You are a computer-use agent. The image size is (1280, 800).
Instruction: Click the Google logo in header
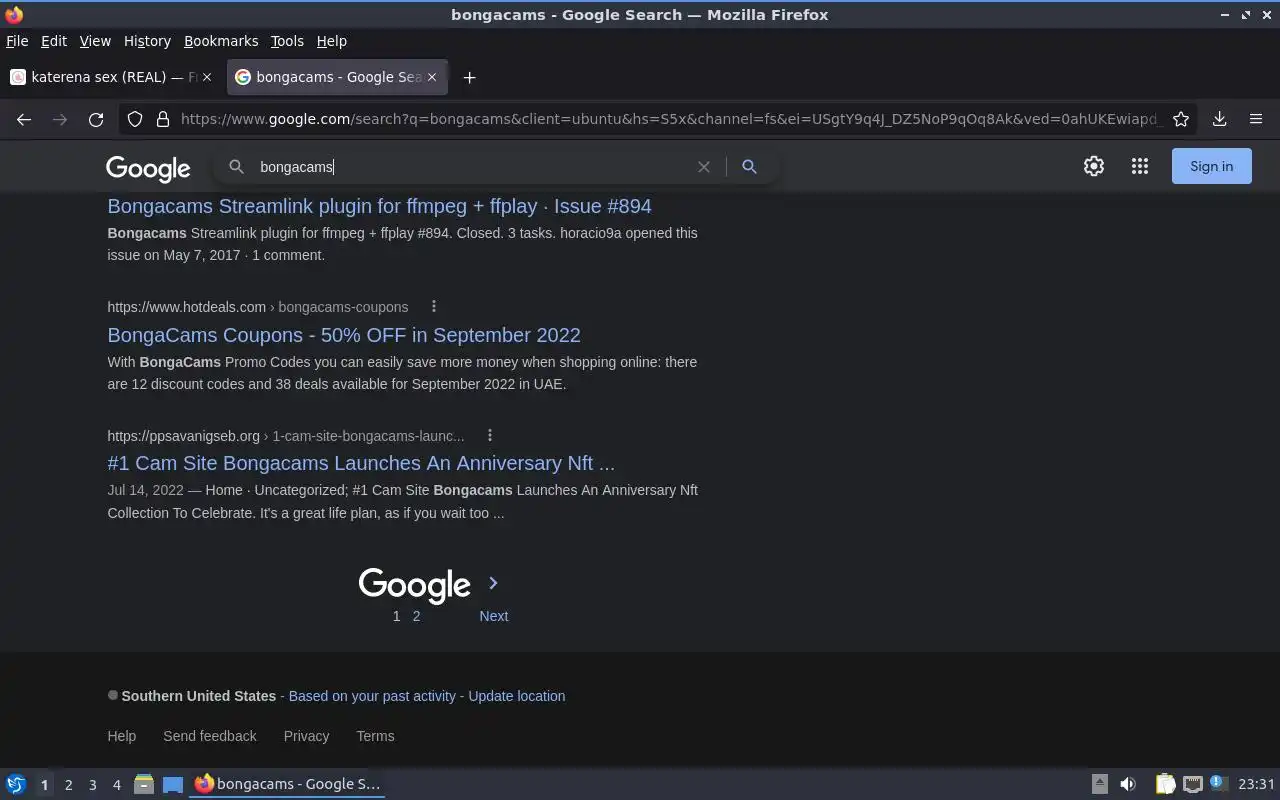click(x=148, y=168)
